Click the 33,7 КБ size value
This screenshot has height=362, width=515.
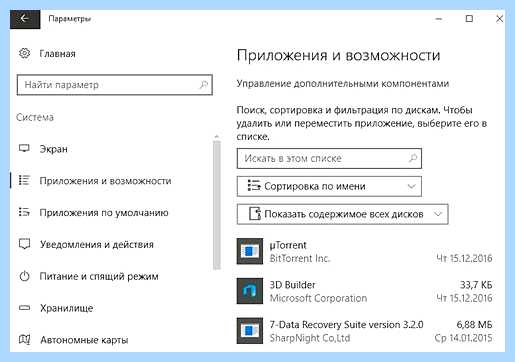click(476, 285)
